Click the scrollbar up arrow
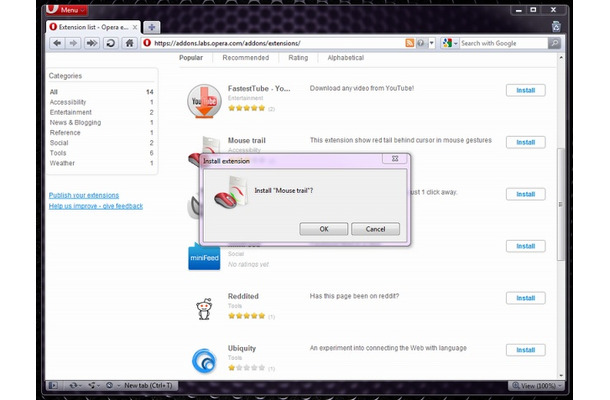 [x=561, y=58]
